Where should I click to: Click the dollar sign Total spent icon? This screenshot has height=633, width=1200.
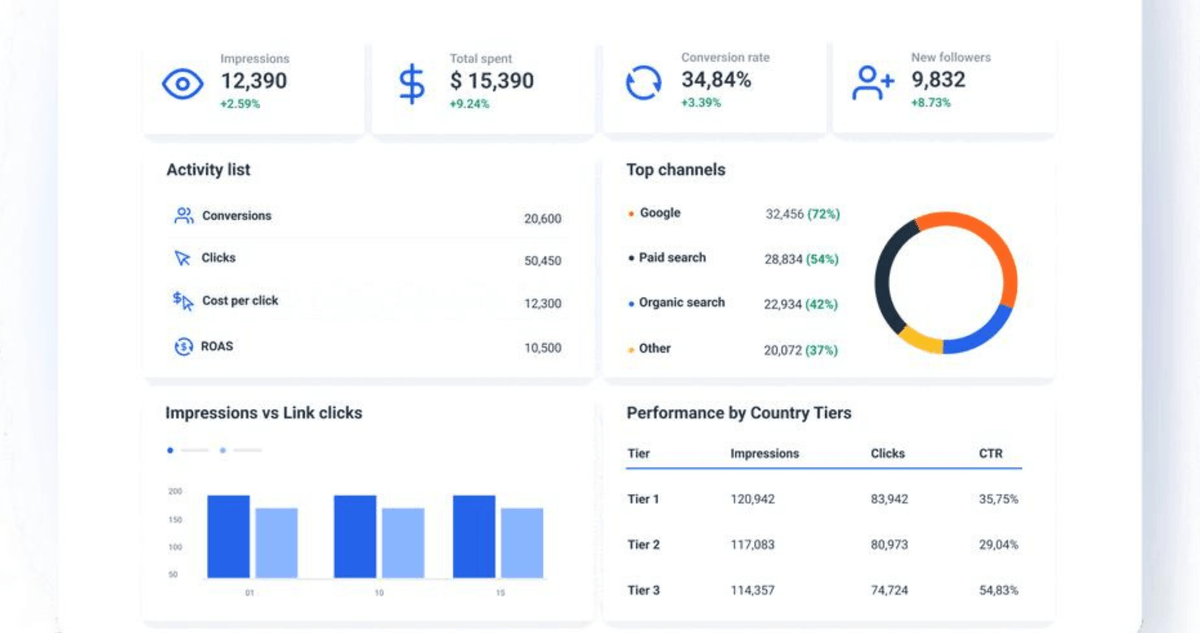coord(411,84)
